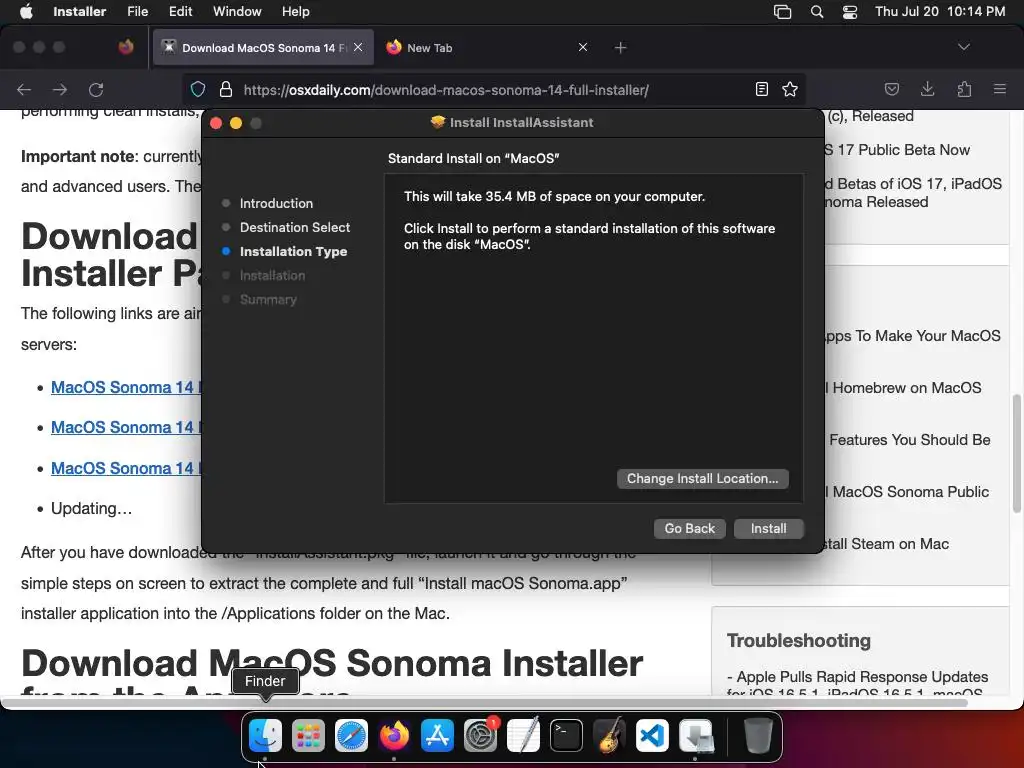Open the Edit menu
1024x768 pixels.
tap(180, 11)
